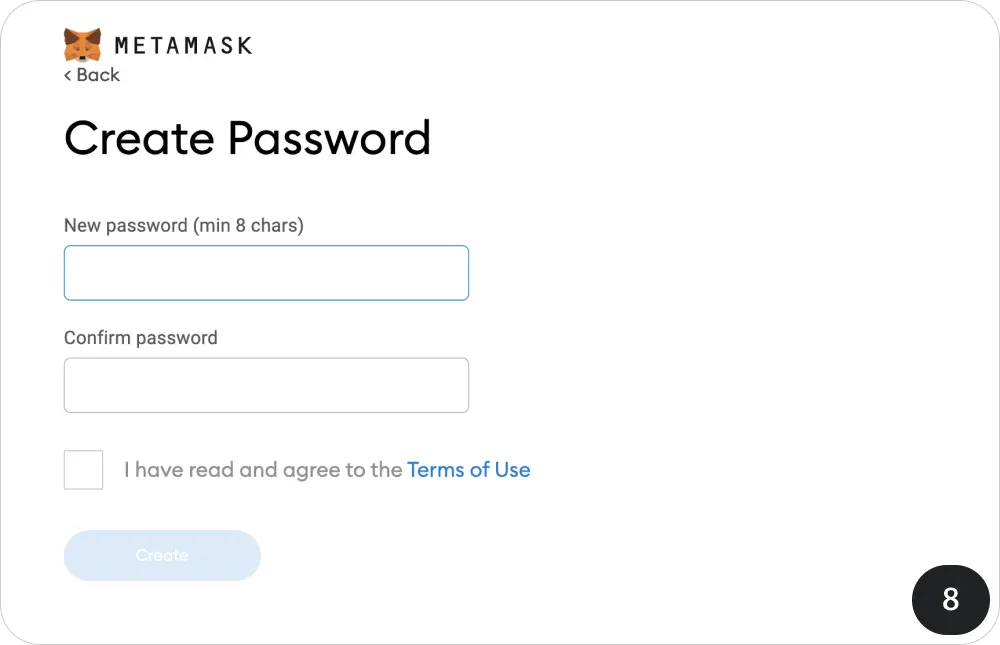Image resolution: width=1000 pixels, height=645 pixels.
Task: Click into the Confirm password field
Action: (266, 385)
